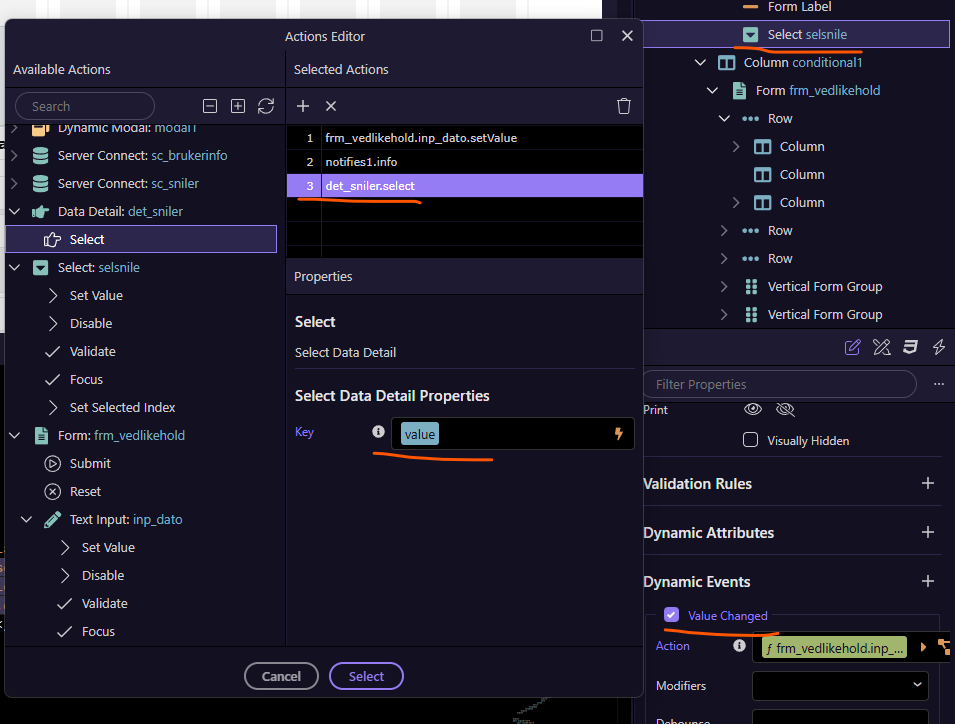Image resolution: width=955 pixels, height=724 pixels.
Task: Show info tooltip for Key property
Action: [x=378, y=432]
